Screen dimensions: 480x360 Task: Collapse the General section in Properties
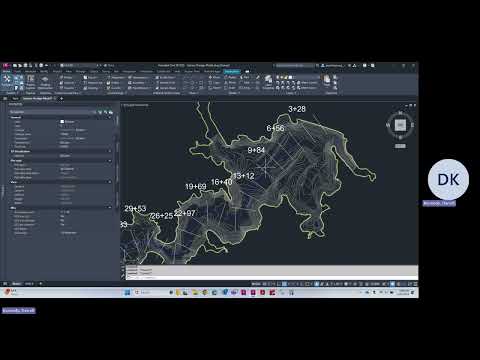pos(109,118)
